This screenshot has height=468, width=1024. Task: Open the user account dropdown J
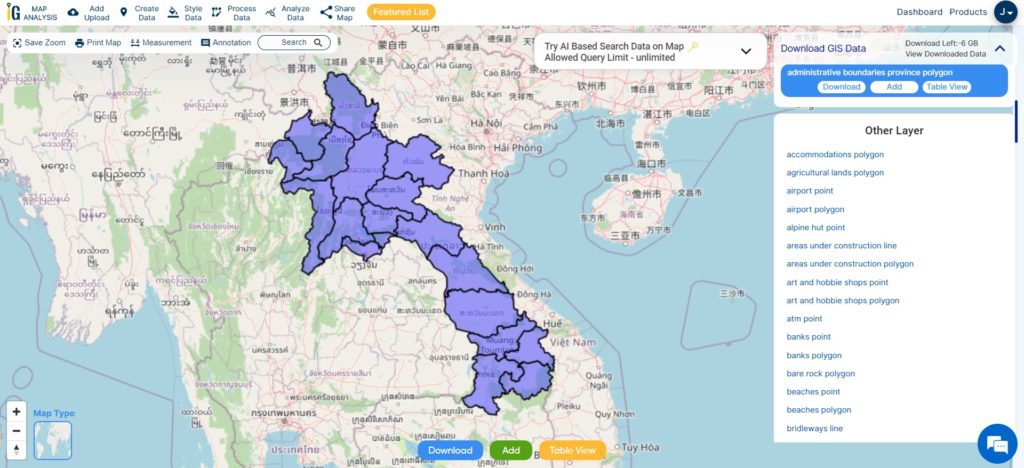coord(1005,12)
